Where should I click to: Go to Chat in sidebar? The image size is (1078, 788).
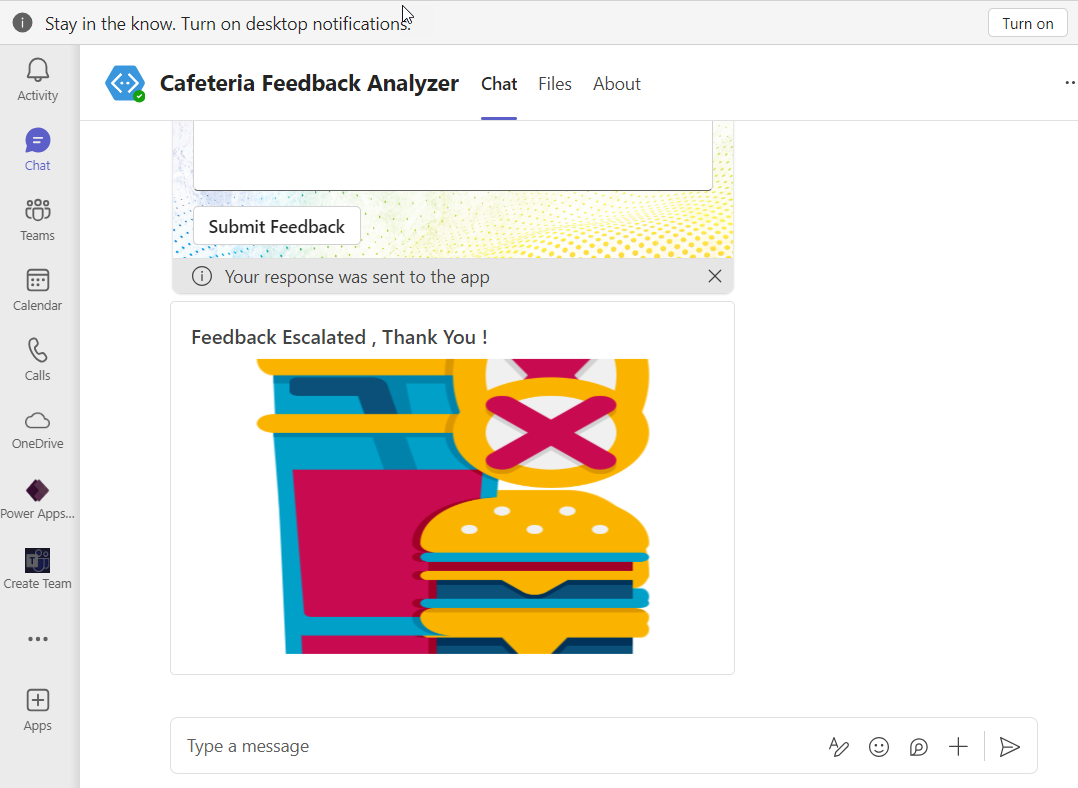pos(38,149)
